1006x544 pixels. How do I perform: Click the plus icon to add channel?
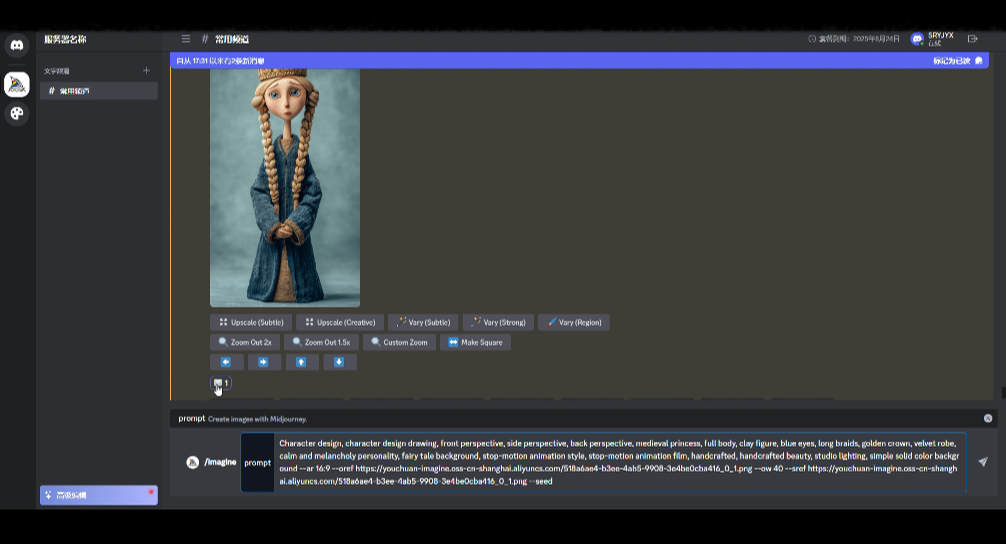(146, 71)
